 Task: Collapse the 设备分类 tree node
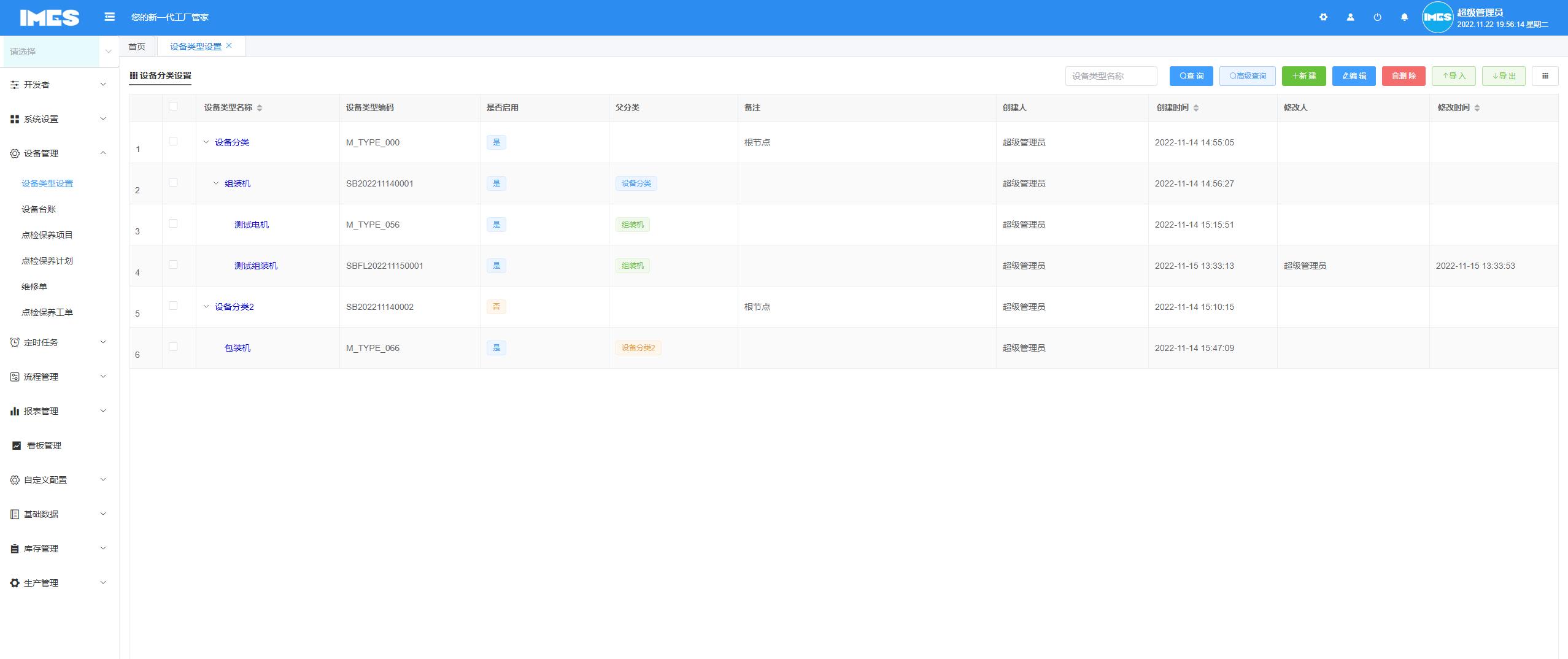pos(206,142)
